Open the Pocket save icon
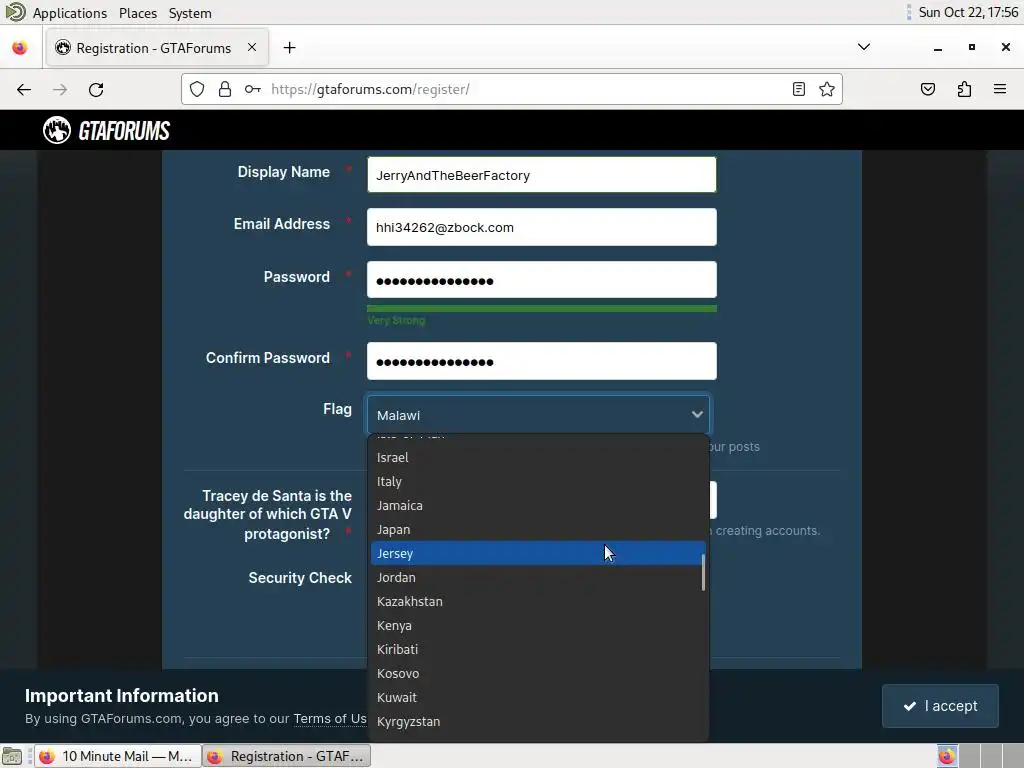Screen dimensions: 1024x768 (928, 89)
